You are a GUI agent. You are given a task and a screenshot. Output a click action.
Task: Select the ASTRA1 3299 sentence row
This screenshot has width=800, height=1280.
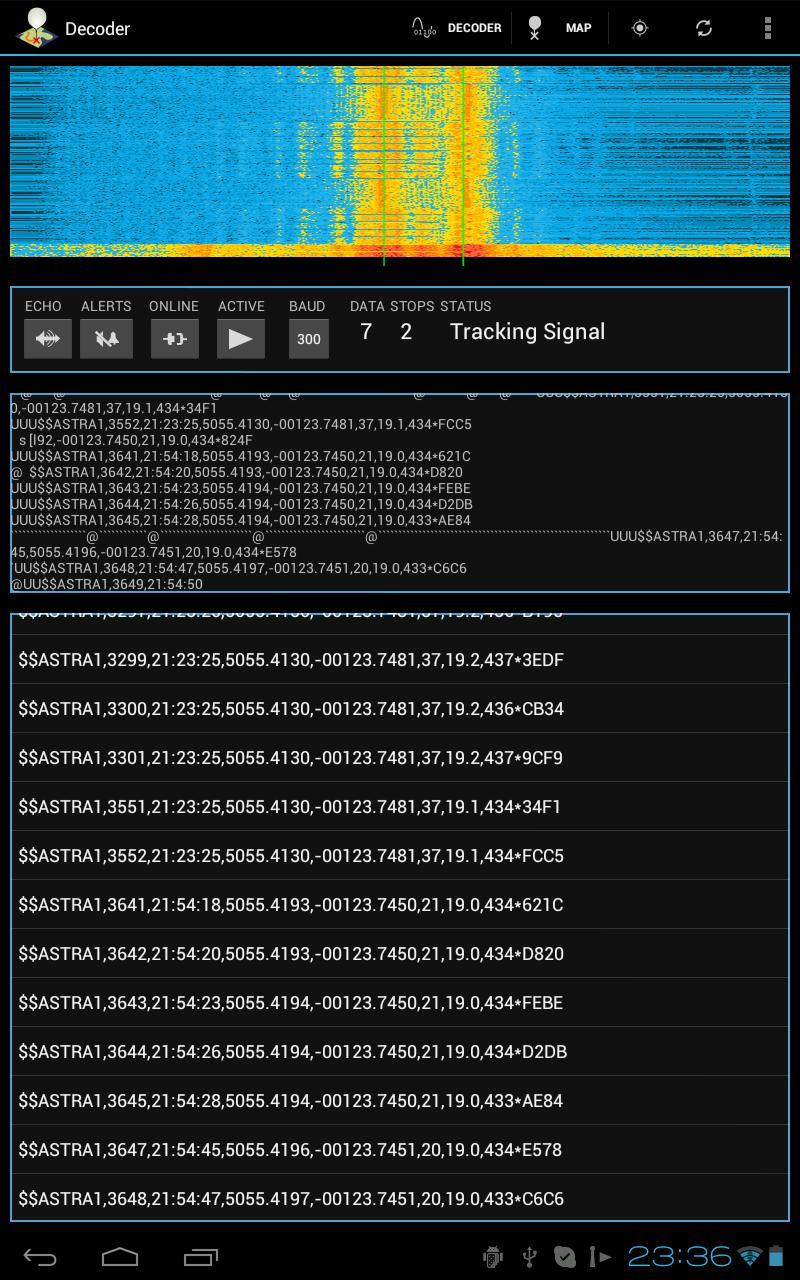coord(400,660)
